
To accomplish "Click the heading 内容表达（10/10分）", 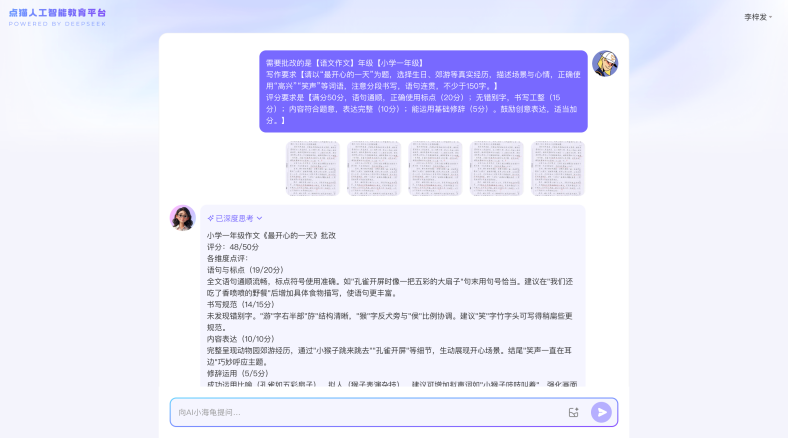I will pos(241,339).
